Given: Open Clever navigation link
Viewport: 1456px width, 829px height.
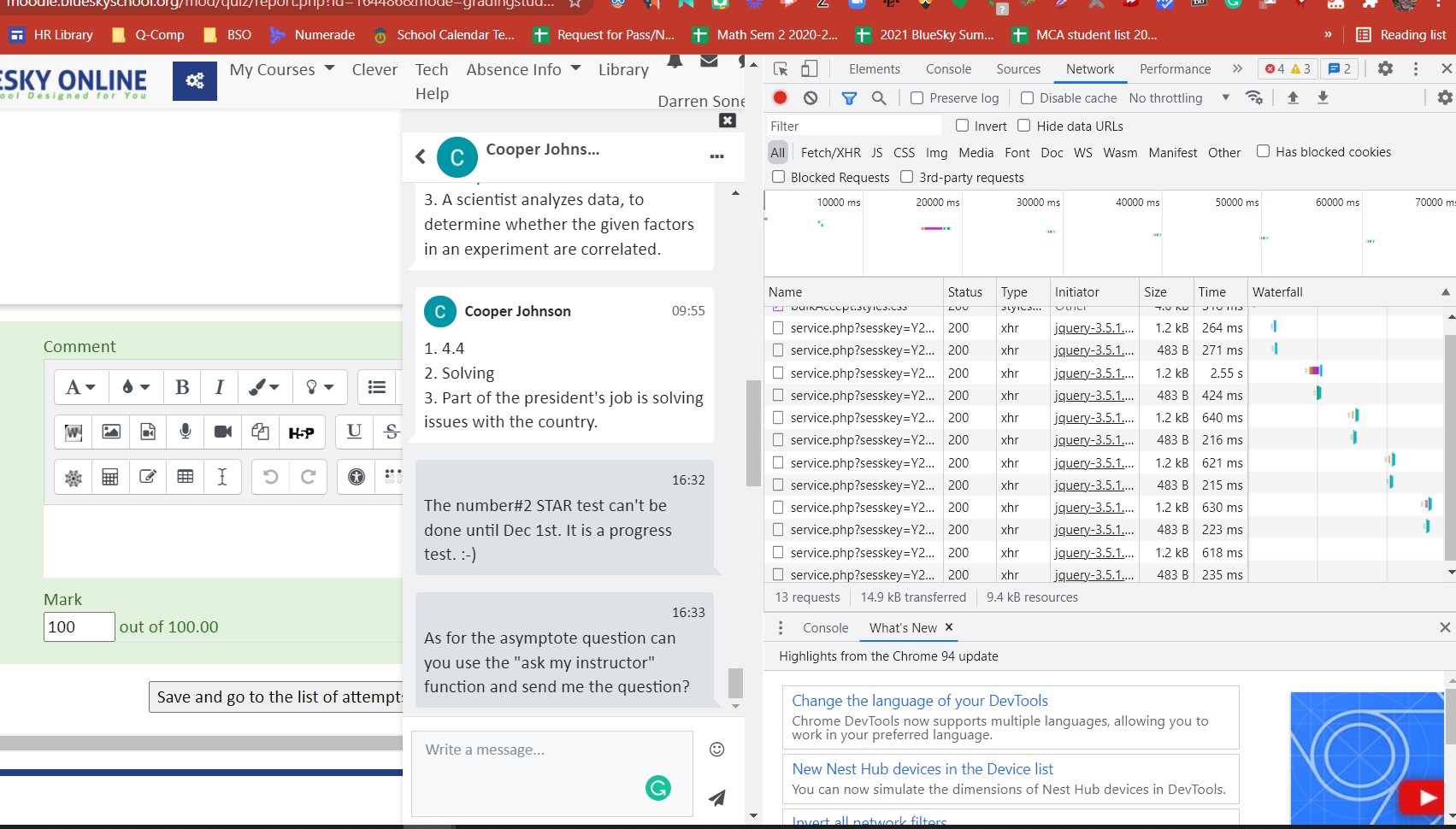Looking at the screenshot, I should click(x=374, y=69).
